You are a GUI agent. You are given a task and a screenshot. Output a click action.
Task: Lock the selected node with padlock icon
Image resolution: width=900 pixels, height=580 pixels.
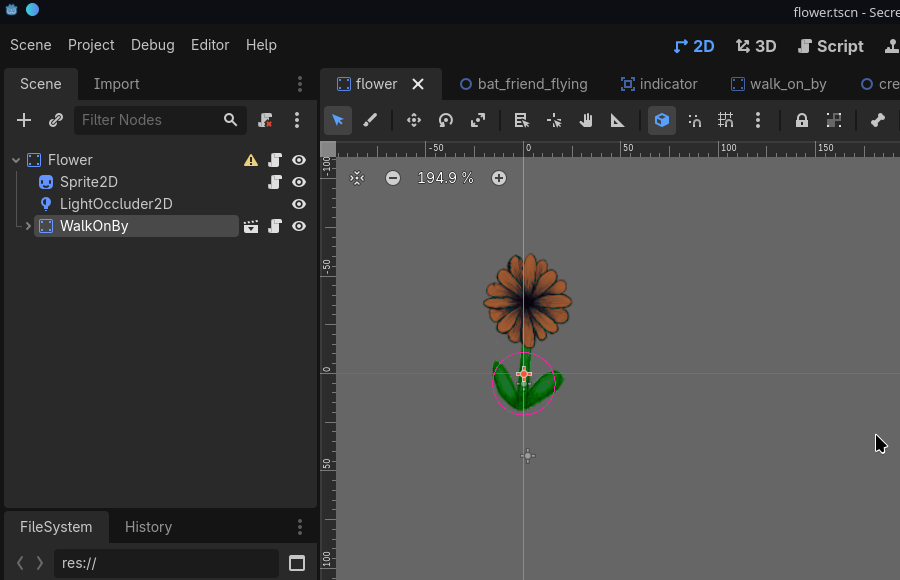click(x=801, y=120)
